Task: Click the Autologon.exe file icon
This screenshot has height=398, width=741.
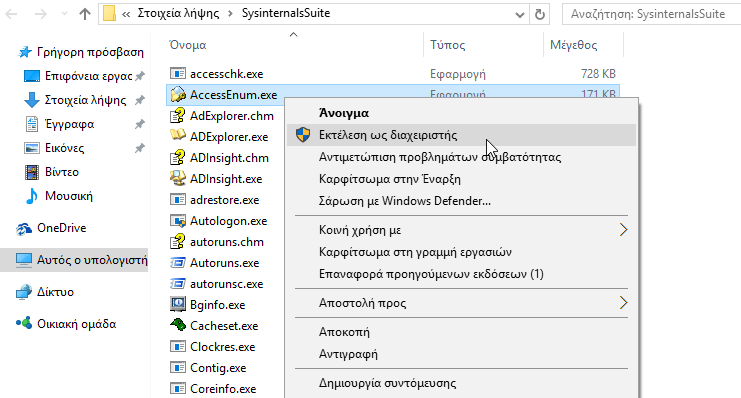Action: [x=178, y=221]
